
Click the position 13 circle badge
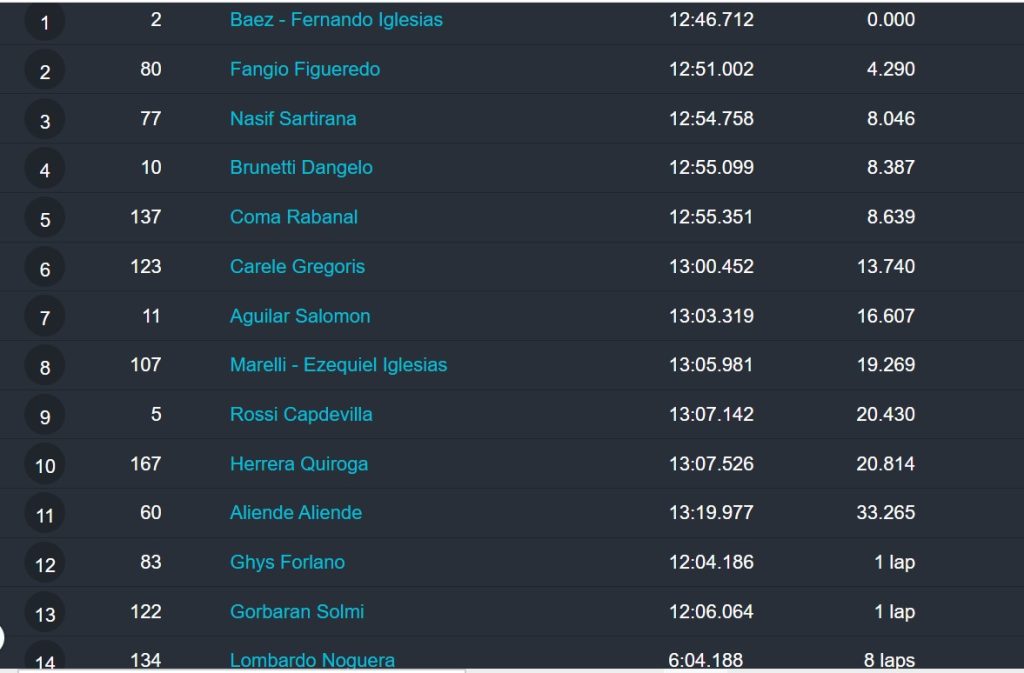pyautogui.click(x=44, y=614)
